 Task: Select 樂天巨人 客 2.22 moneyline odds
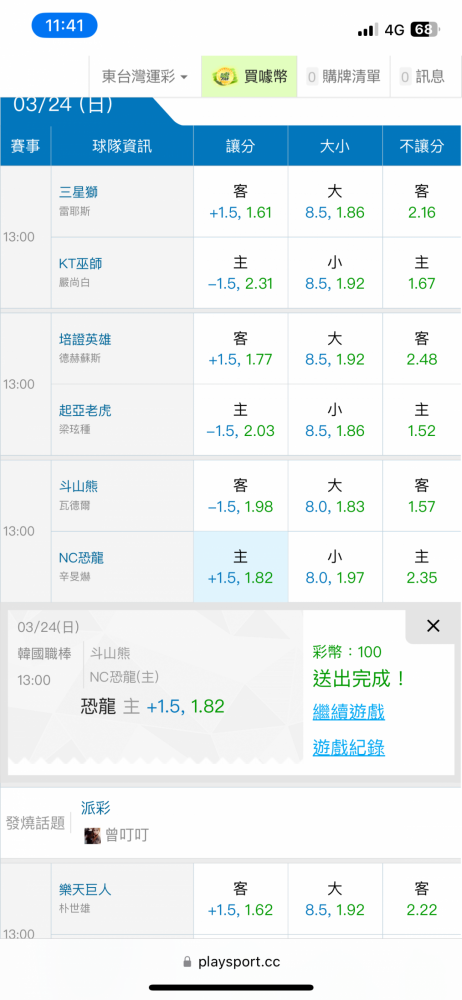[421, 899]
